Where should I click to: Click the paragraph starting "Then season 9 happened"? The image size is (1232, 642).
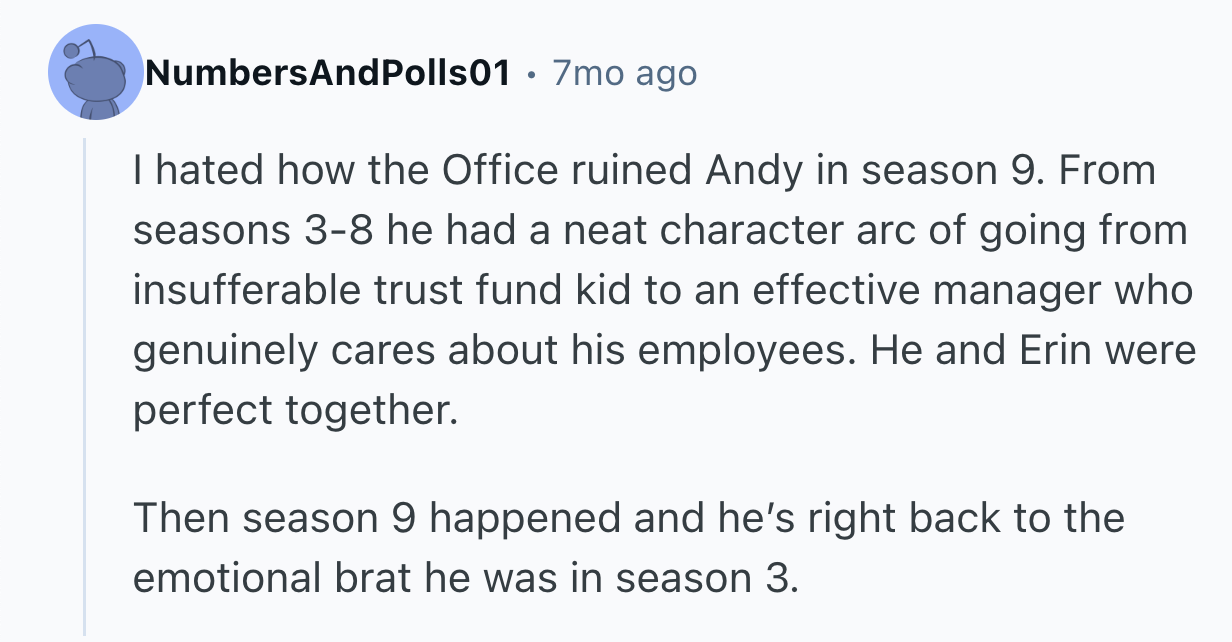(x=628, y=548)
